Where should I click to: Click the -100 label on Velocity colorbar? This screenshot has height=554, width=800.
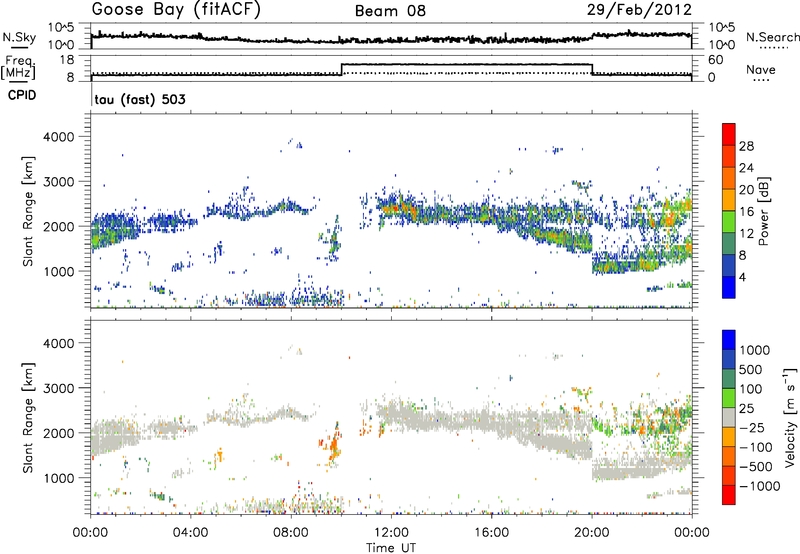click(x=756, y=447)
